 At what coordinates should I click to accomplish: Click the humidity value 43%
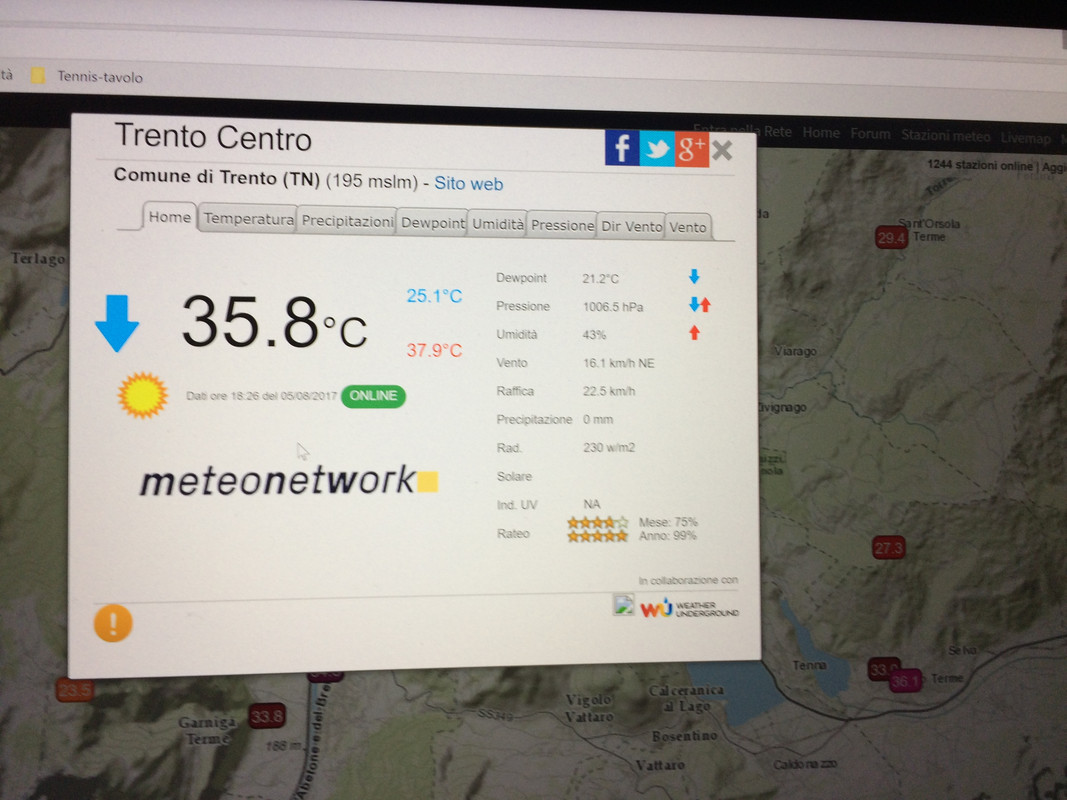click(594, 335)
